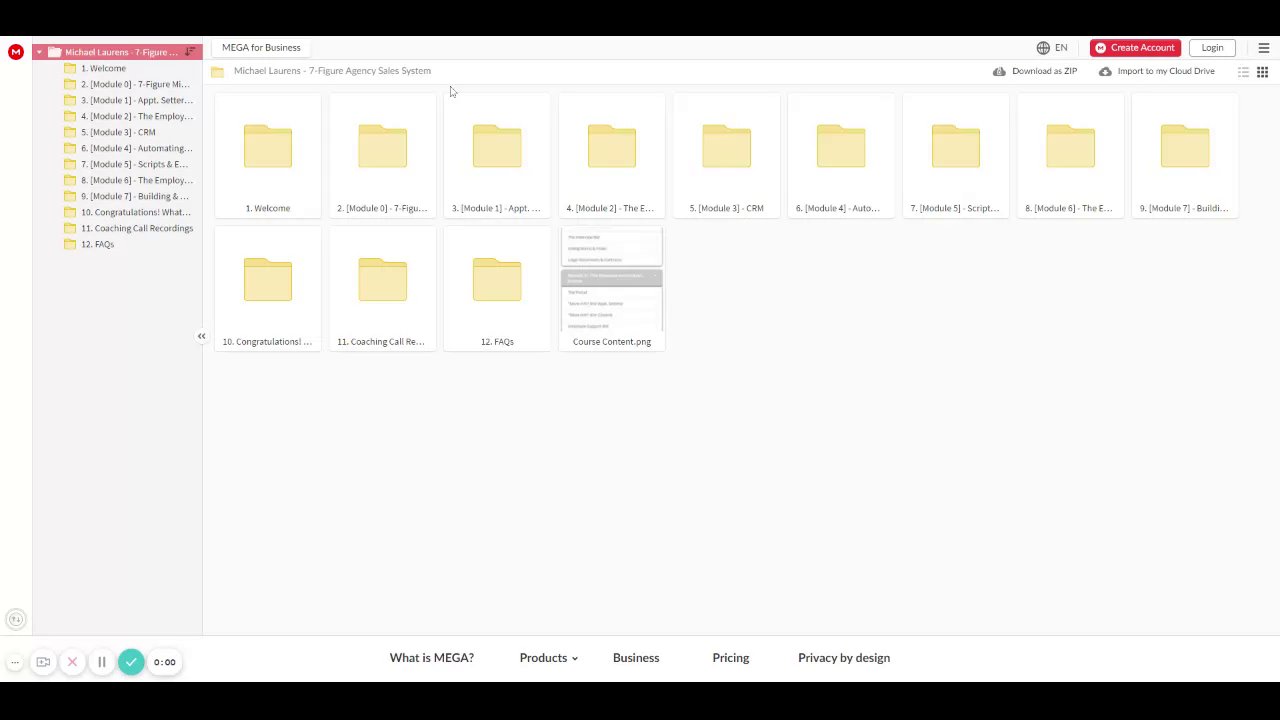The height and width of the screenshot is (720, 1280).
Task: Open the '5. [Module 3] - CRM' grid folder
Action: pyautogui.click(x=726, y=156)
